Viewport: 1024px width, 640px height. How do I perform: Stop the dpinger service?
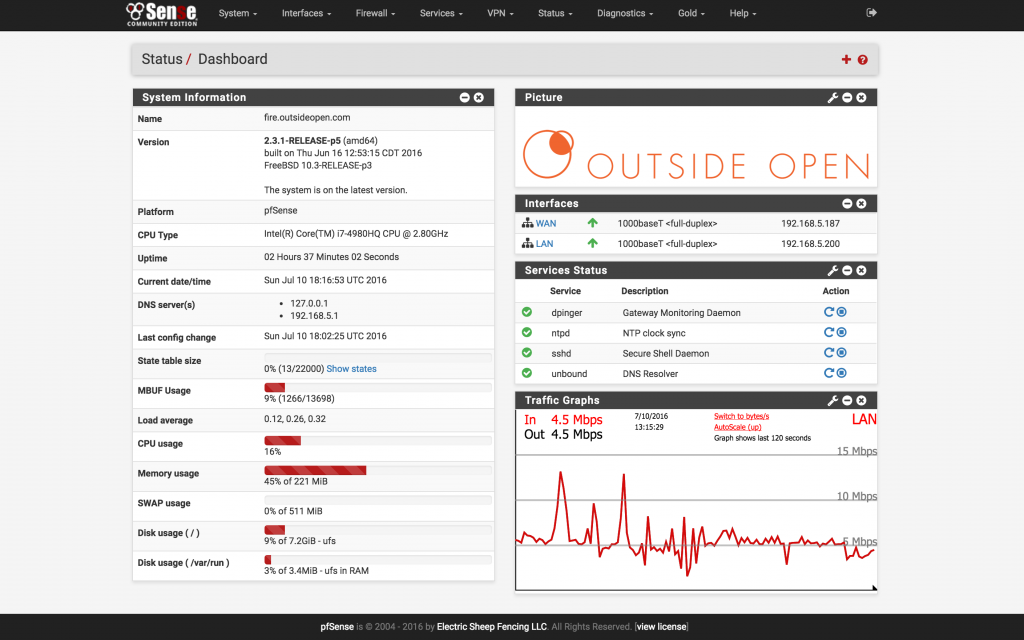tap(842, 312)
